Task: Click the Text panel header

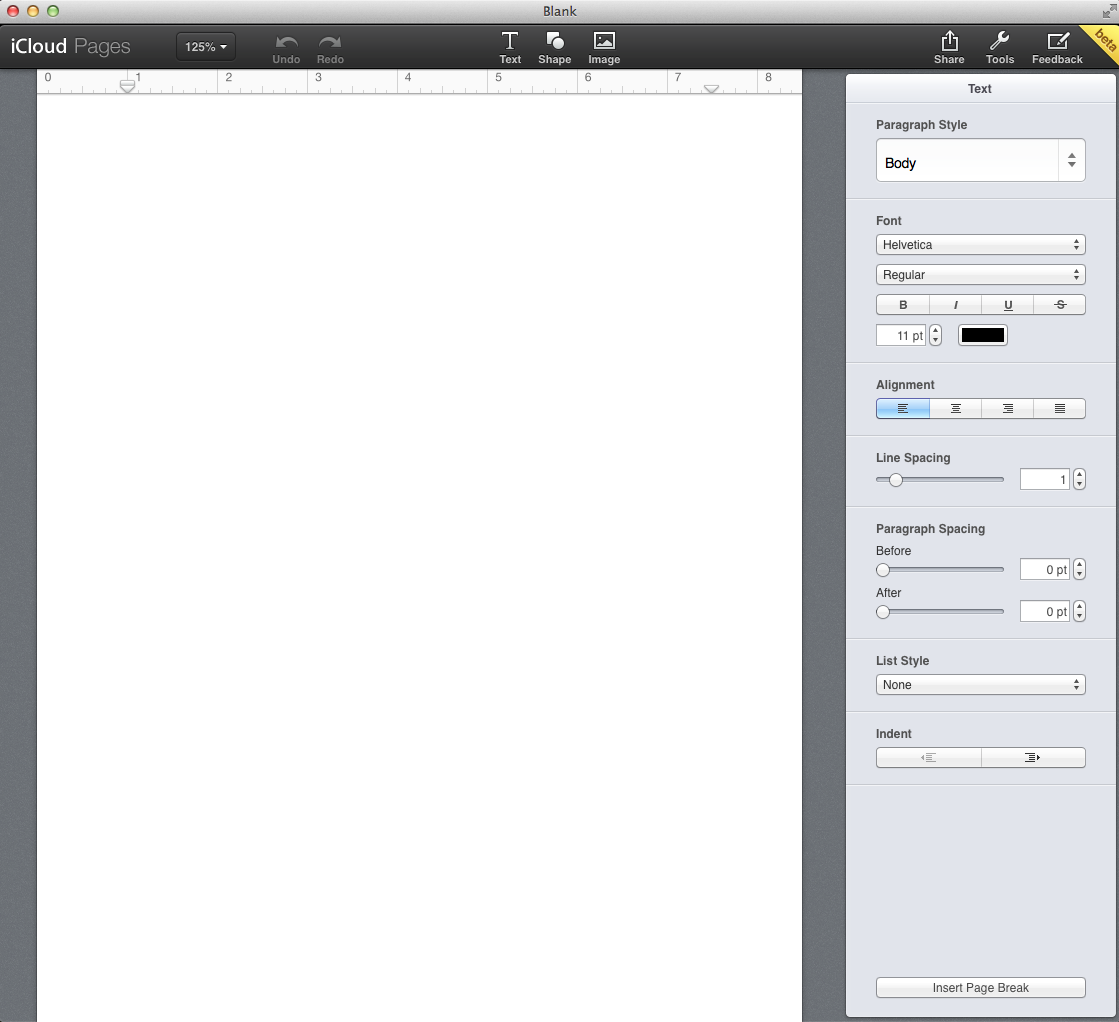Action: click(x=980, y=88)
